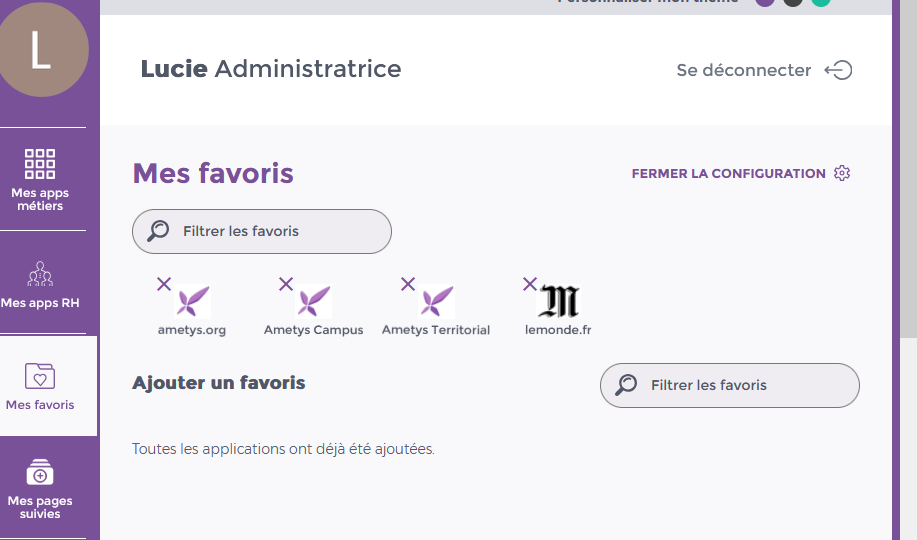
Task: Click Fermer la configuration gear icon
Action: pyautogui.click(x=842, y=173)
